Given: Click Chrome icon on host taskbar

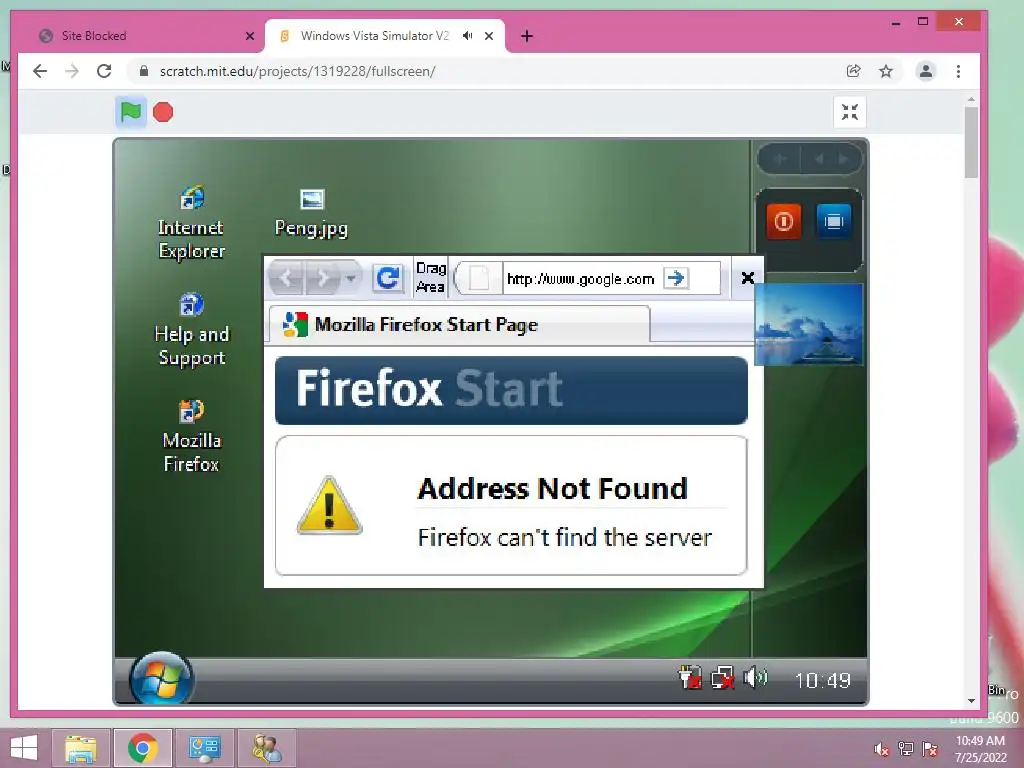Looking at the screenshot, I should tap(142, 748).
